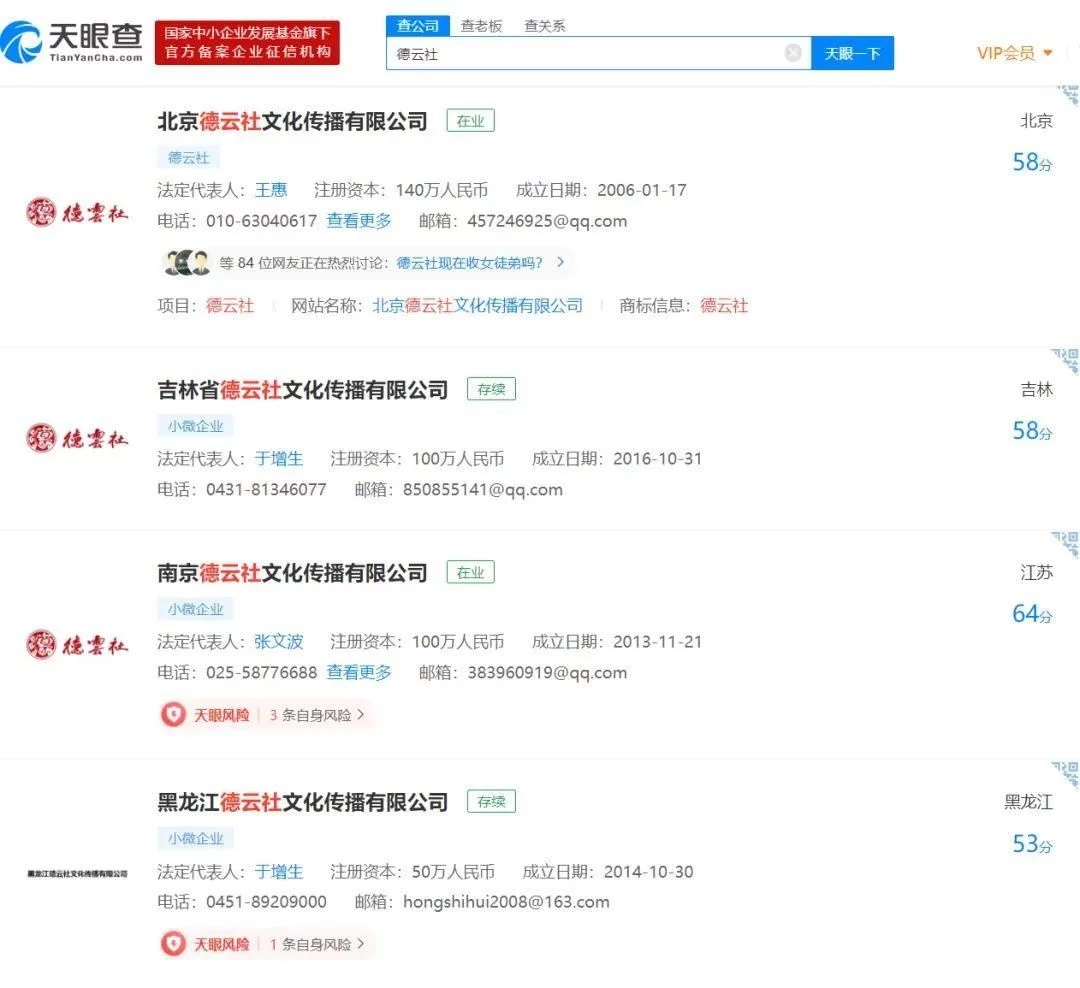Select the 查关系 tab
This screenshot has width=1080, height=988.
coord(544,26)
